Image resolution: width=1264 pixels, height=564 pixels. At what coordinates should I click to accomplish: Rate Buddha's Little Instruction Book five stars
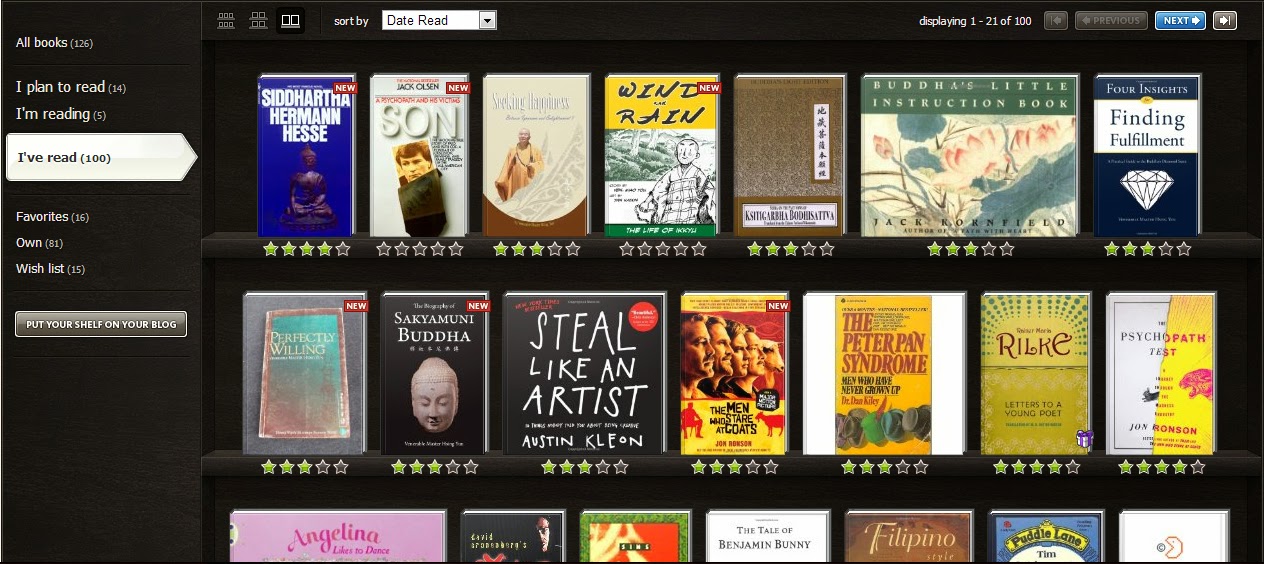coord(1006,249)
